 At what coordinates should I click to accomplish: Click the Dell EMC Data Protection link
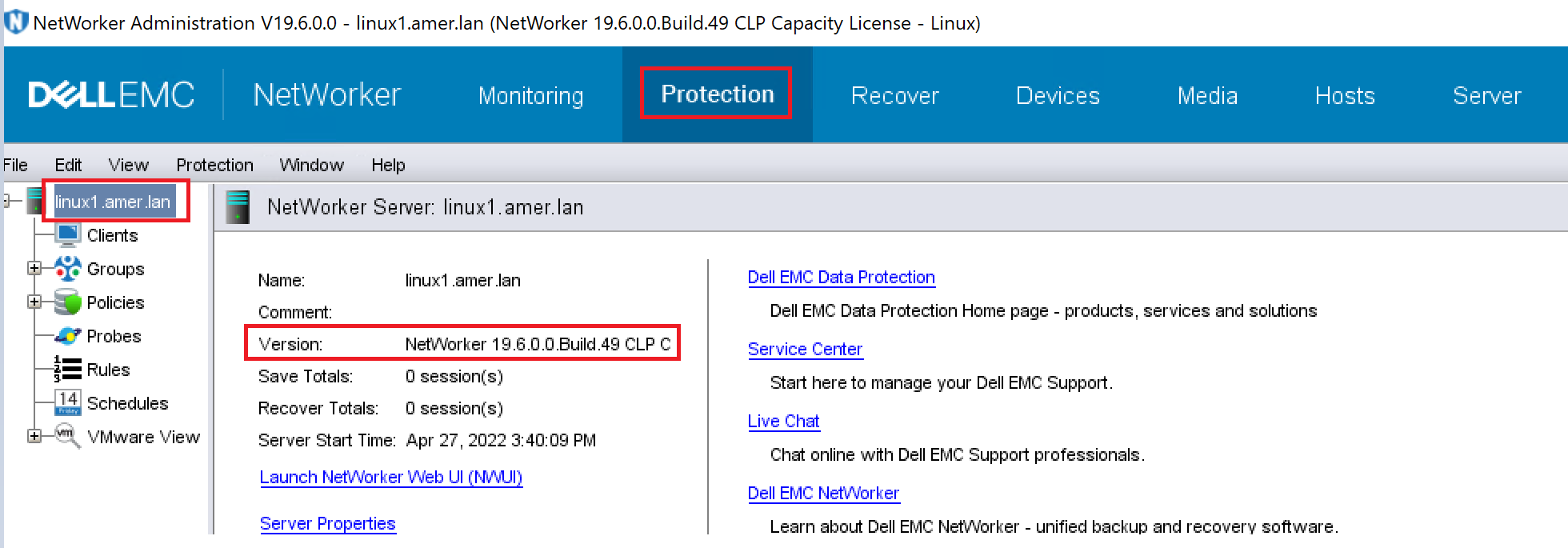pyautogui.click(x=841, y=278)
